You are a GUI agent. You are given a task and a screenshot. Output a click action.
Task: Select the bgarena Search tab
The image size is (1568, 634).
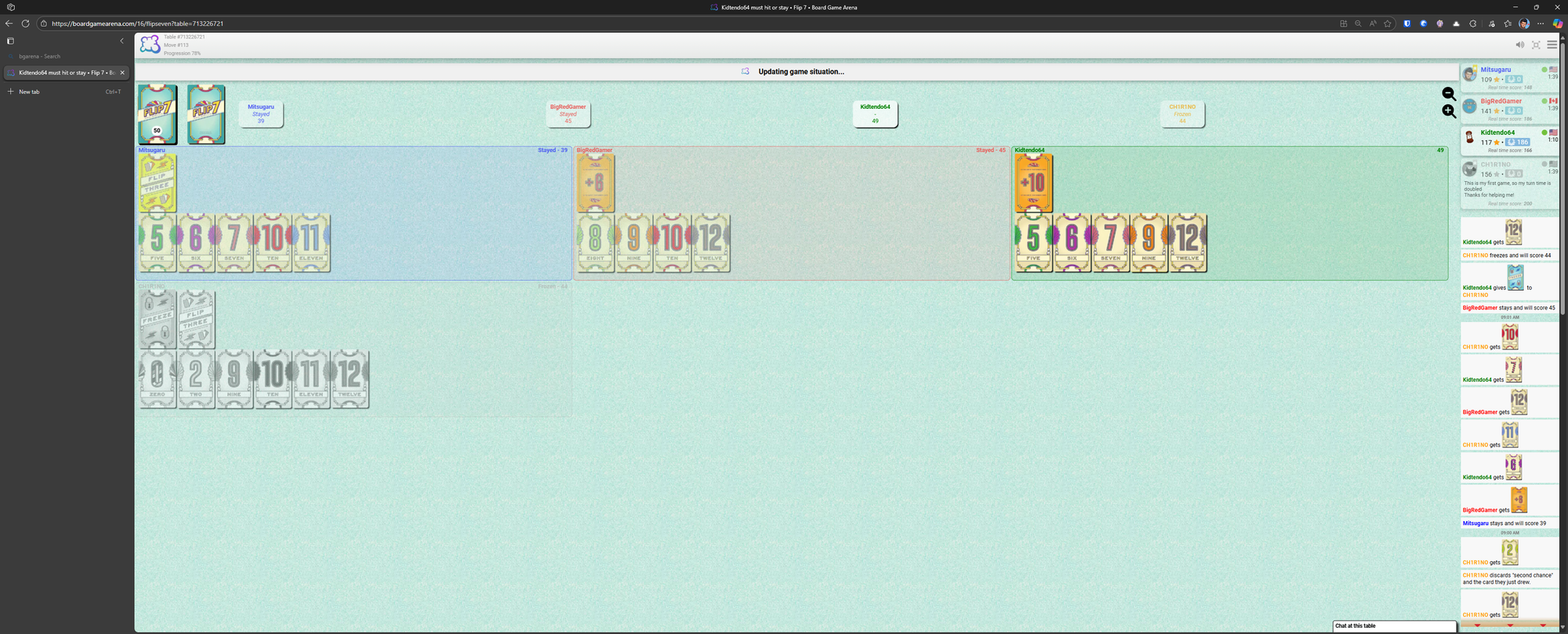point(39,56)
